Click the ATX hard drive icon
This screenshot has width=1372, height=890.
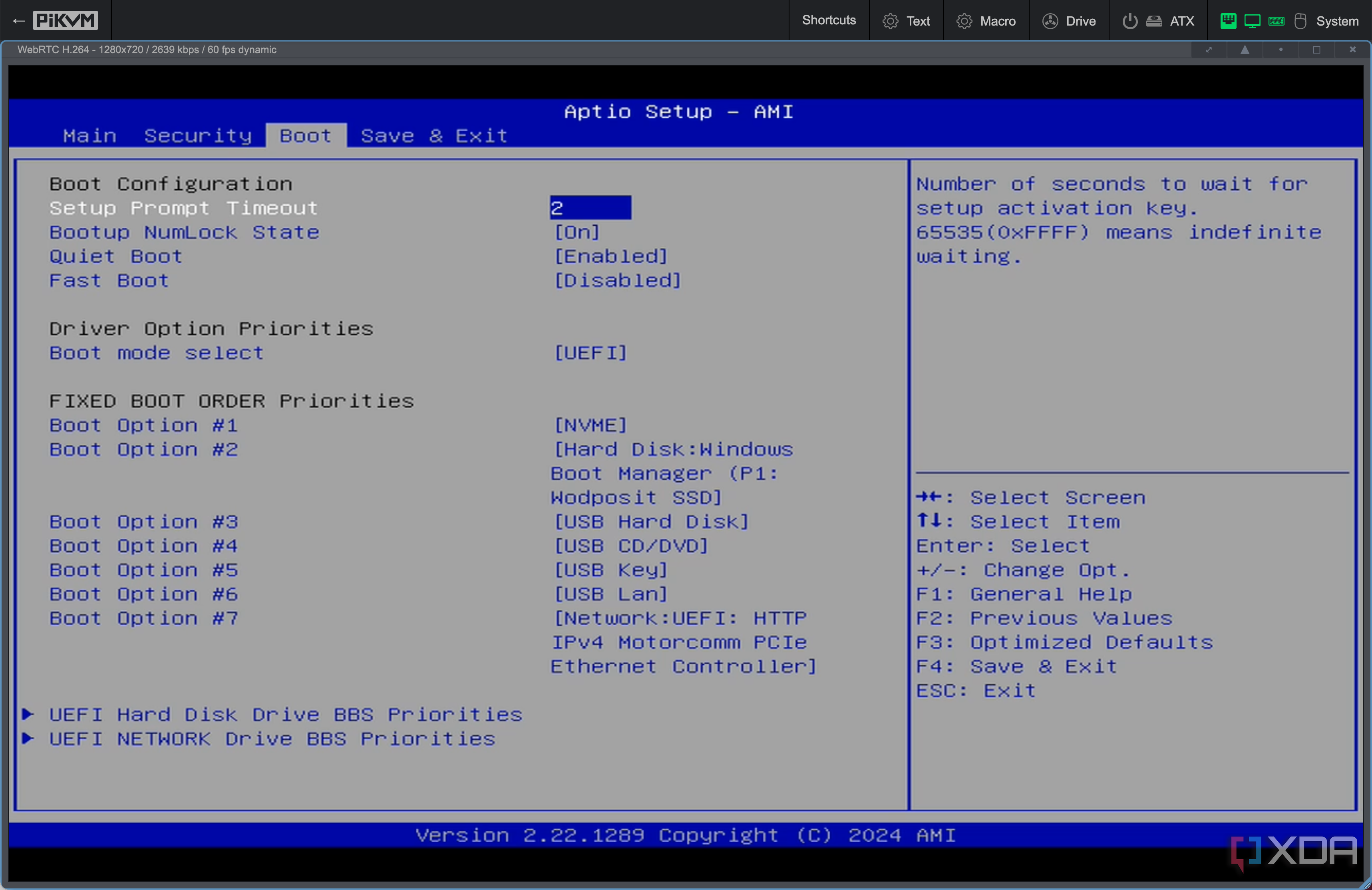(x=1153, y=21)
